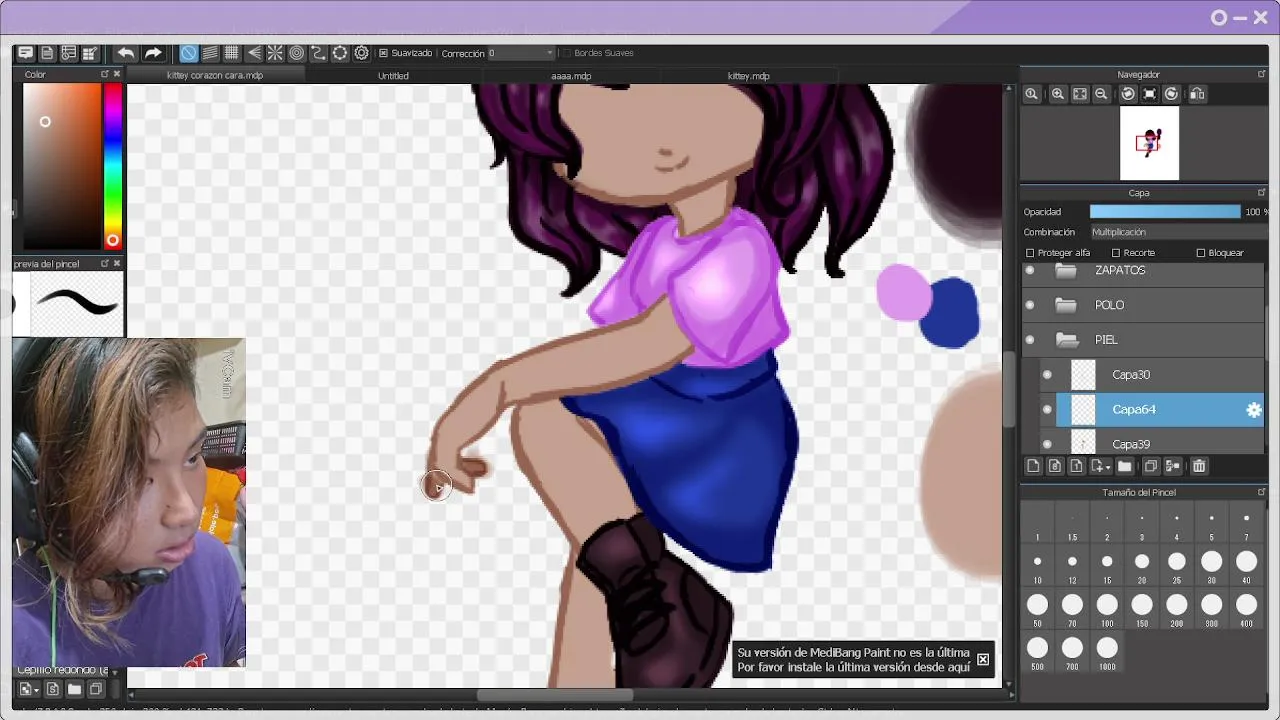
Task: Expand the POLO folder
Action: point(1066,305)
